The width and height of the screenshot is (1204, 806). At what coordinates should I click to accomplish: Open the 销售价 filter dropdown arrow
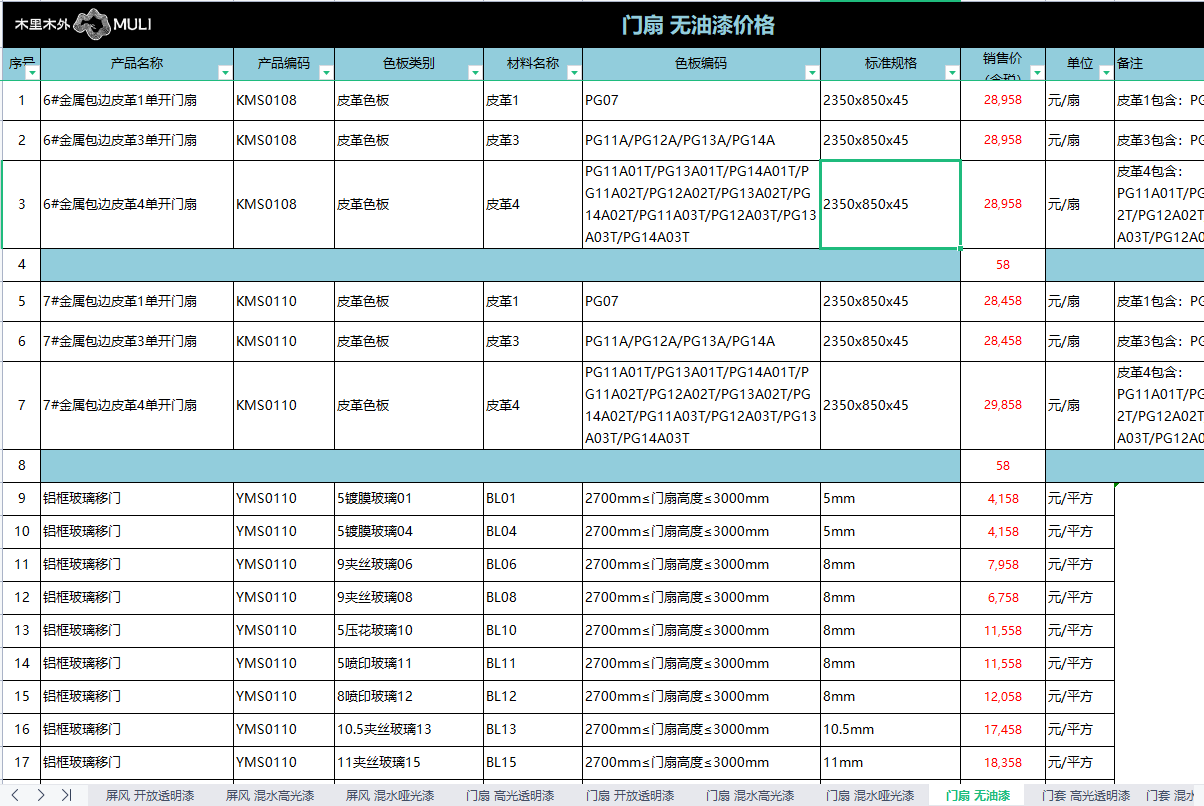click(x=1037, y=73)
